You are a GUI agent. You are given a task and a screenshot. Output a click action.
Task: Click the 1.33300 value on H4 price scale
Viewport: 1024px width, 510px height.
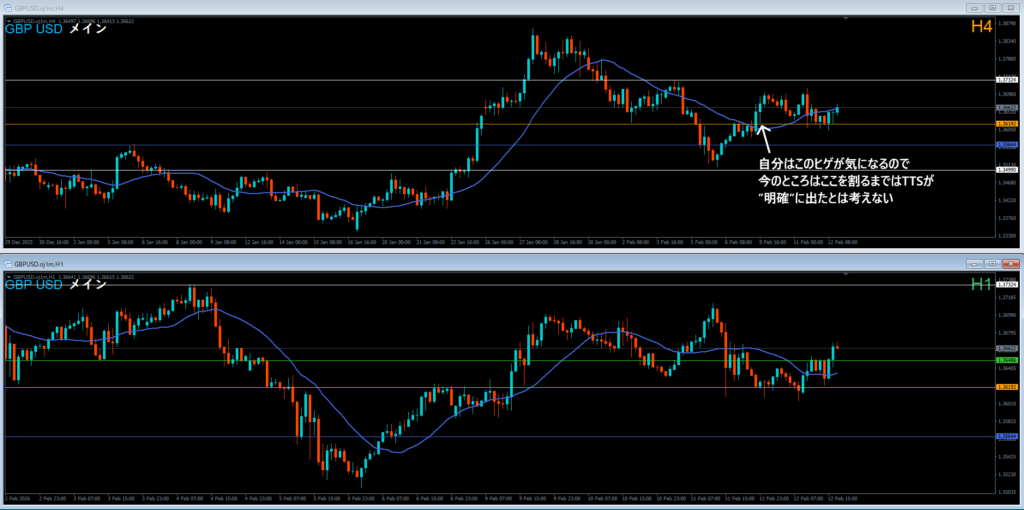[x=1006, y=234]
